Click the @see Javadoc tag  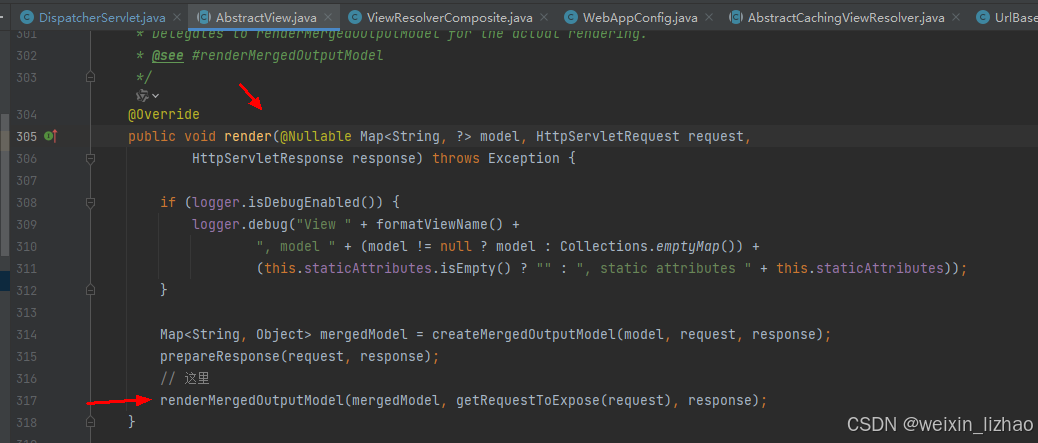167,56
